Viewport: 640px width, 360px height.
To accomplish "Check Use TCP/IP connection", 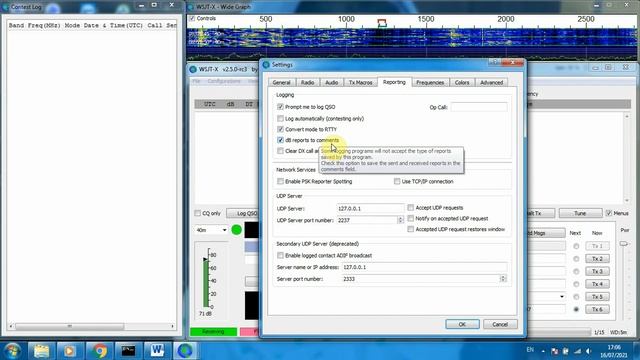I will [397, 181].
